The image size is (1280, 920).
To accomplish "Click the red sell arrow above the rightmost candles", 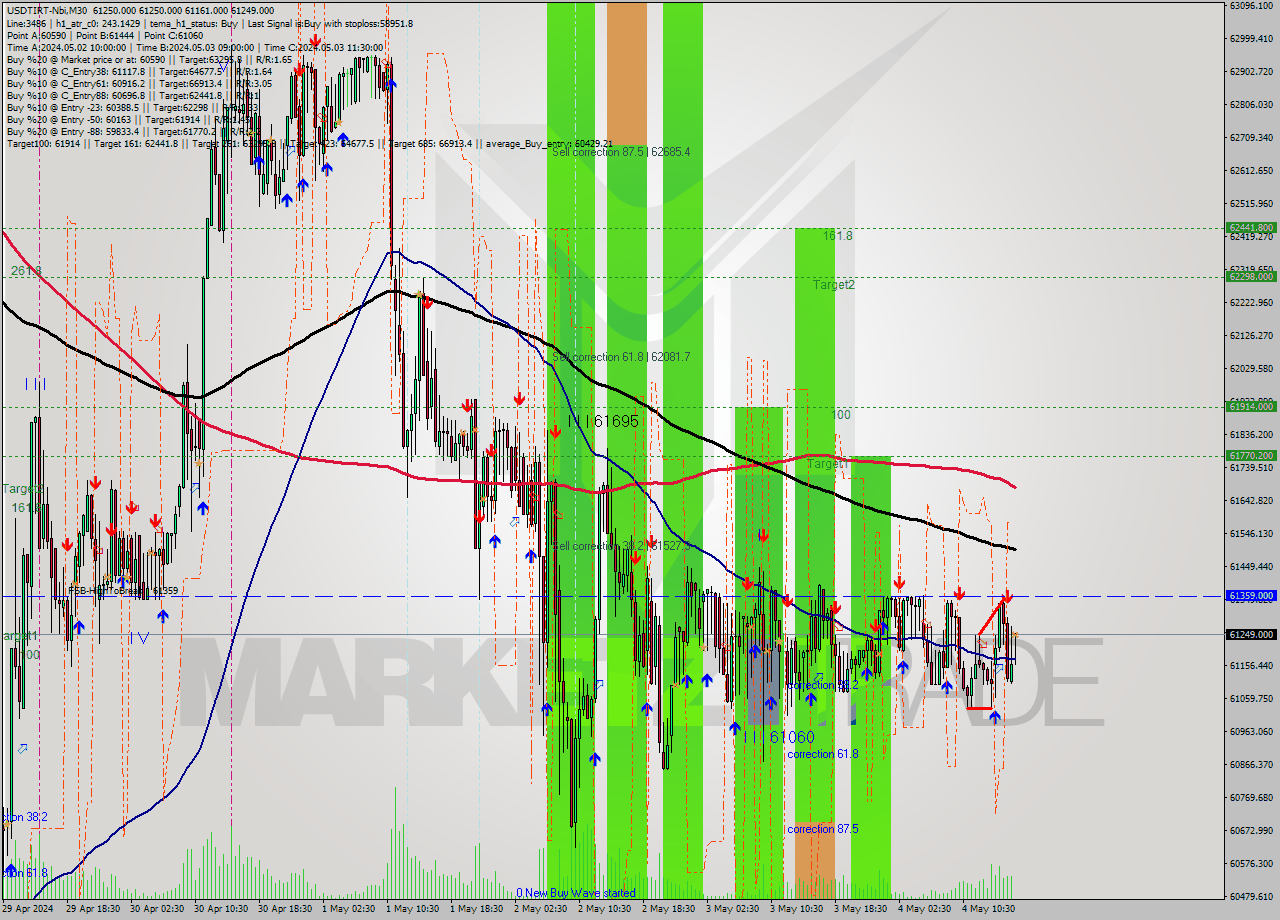I will coord(1008,597).
